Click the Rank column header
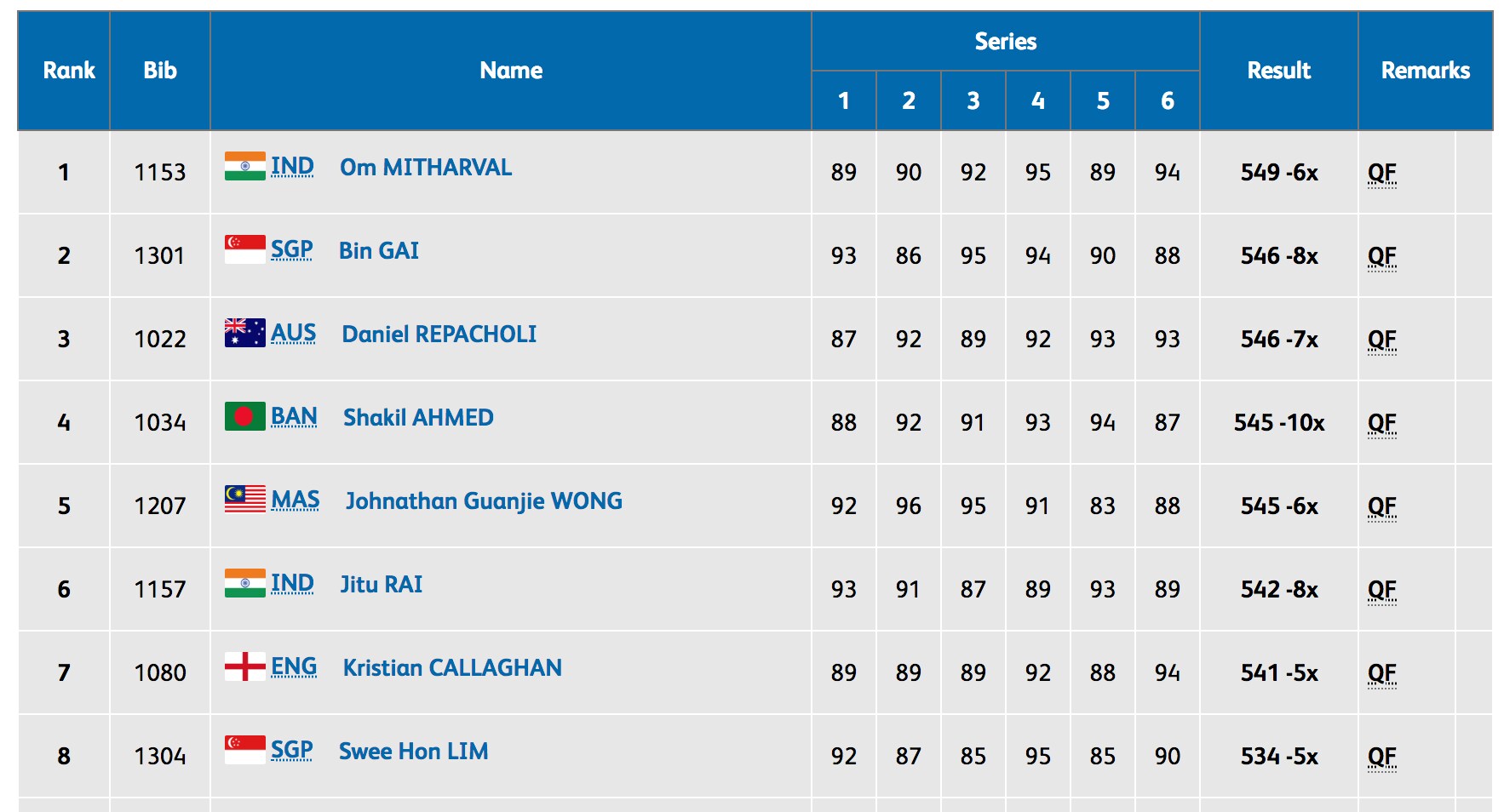This screenshot has width=1504, height=812. pos(69,71)
